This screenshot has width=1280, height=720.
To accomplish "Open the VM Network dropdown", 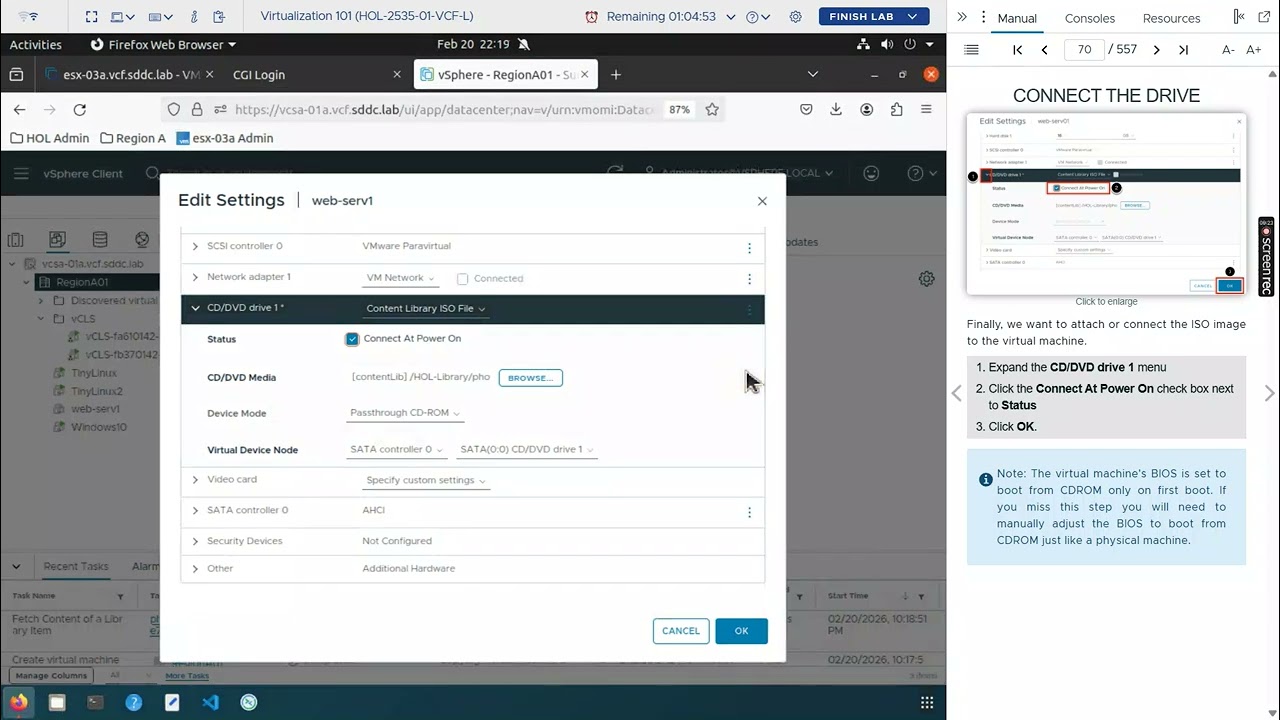I will (400, 278).
